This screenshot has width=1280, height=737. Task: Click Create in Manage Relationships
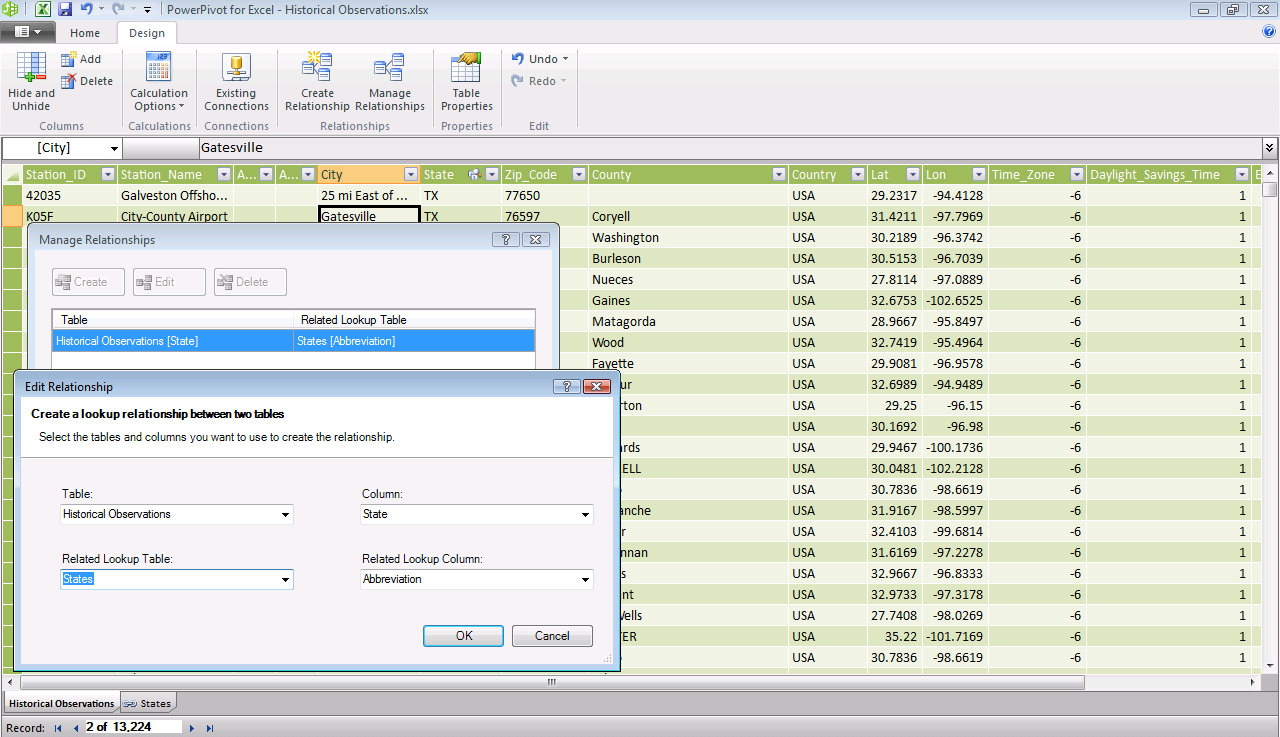tap(87, 281)
